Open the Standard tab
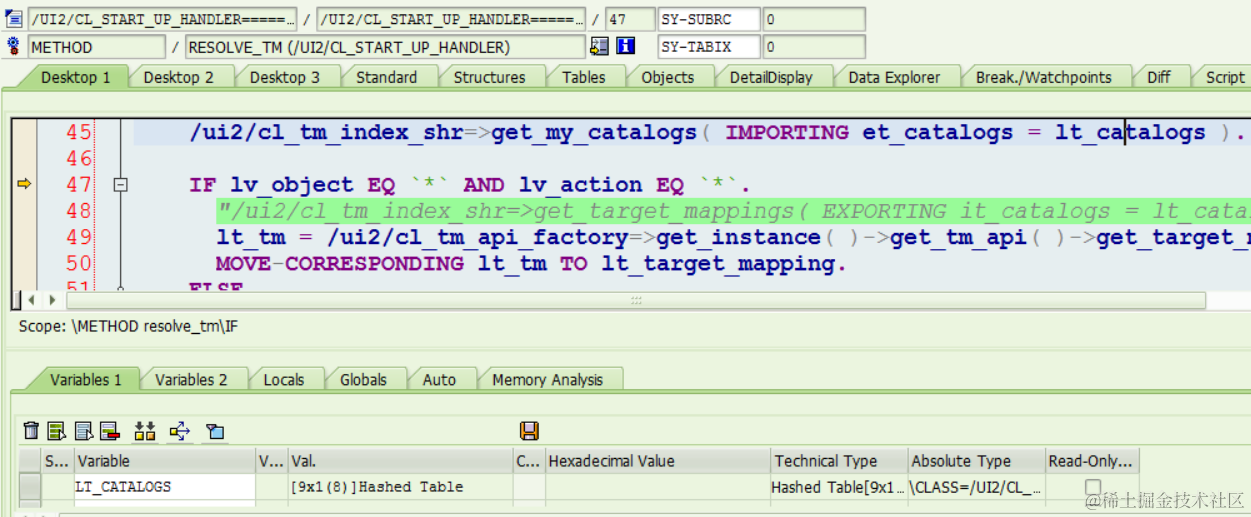The image size is (1251, 517). pos(387,77)
